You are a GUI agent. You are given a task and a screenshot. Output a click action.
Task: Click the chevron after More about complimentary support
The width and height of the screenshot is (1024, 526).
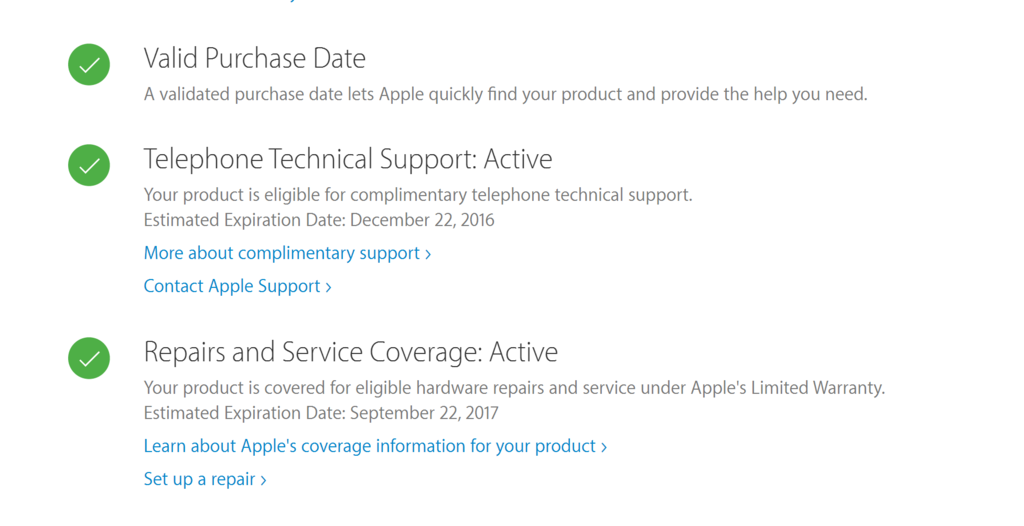pos(428,254)
